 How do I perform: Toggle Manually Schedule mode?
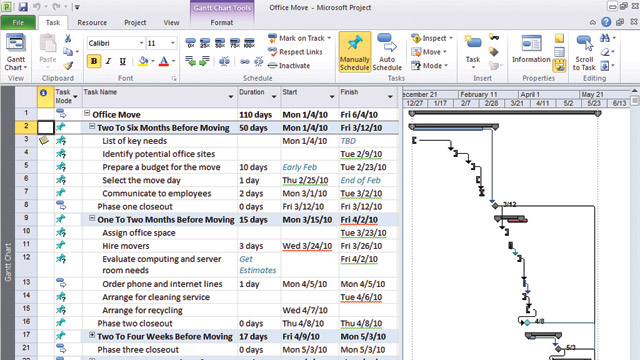click(354, 52)
